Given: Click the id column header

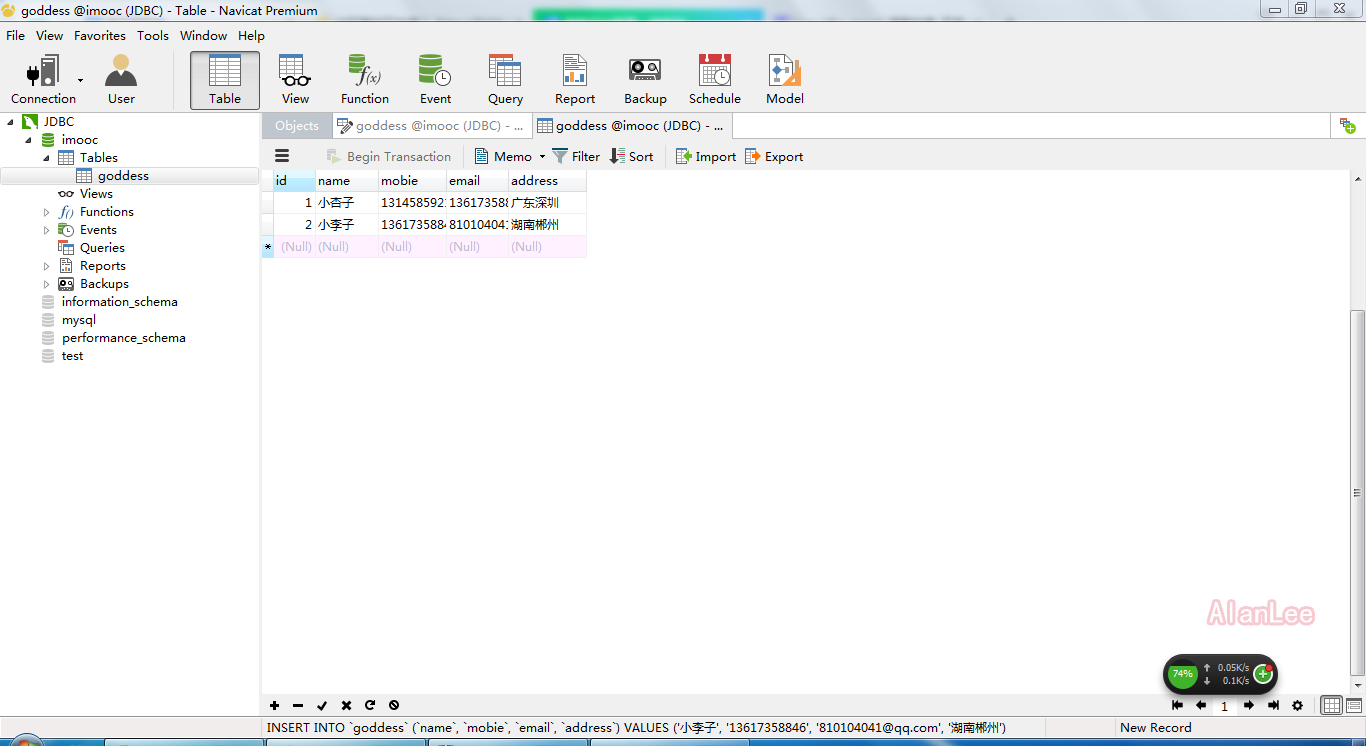Looking at the screenshot, I should (x=294, y=181).
